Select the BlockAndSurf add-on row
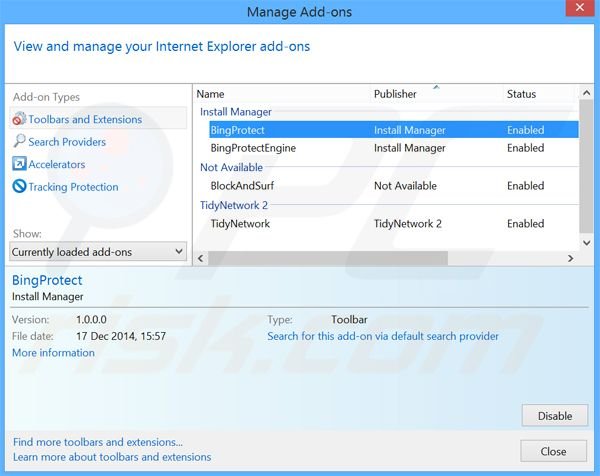 pos(394,186)
